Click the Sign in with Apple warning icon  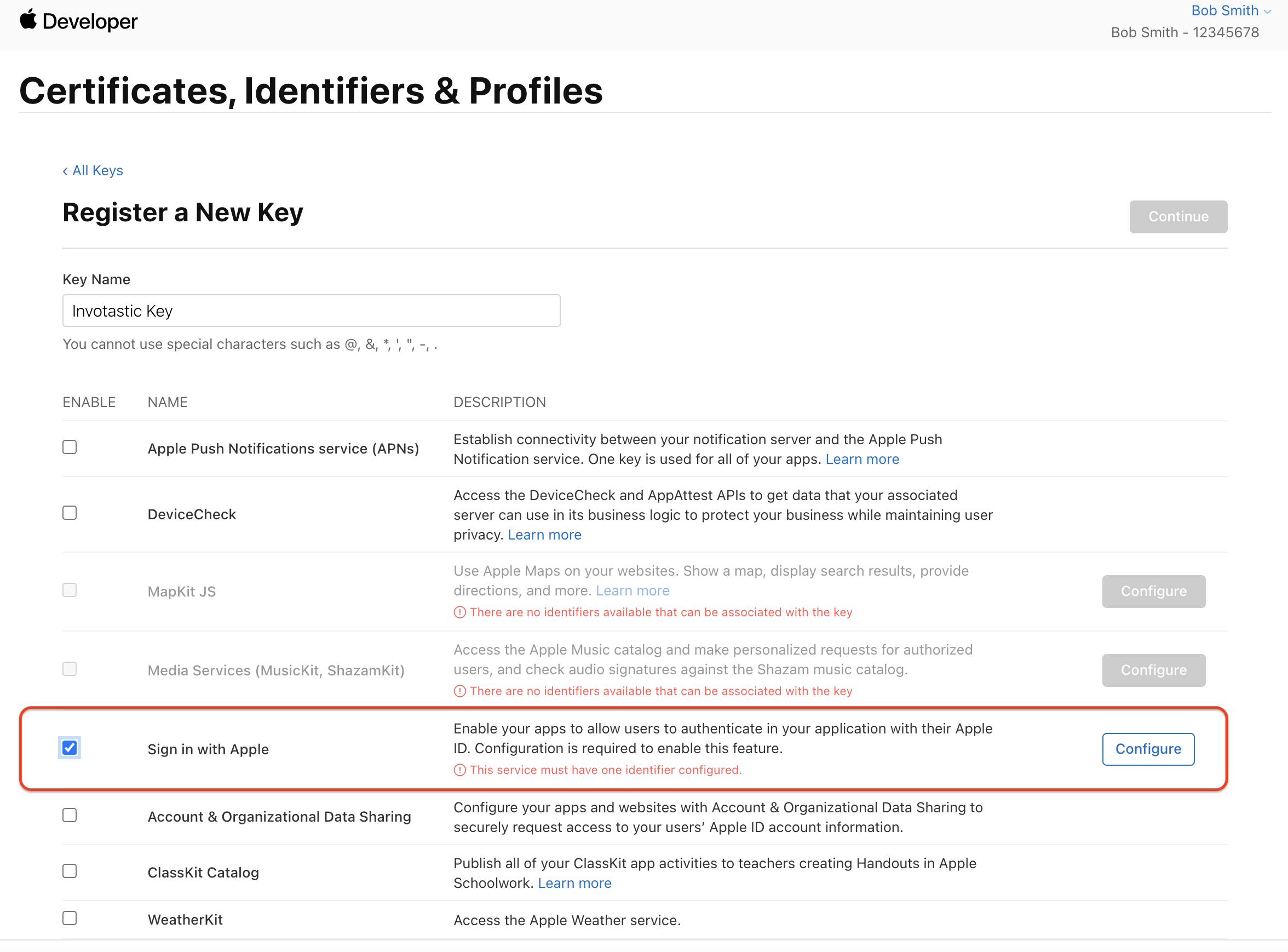click(459, 771)
